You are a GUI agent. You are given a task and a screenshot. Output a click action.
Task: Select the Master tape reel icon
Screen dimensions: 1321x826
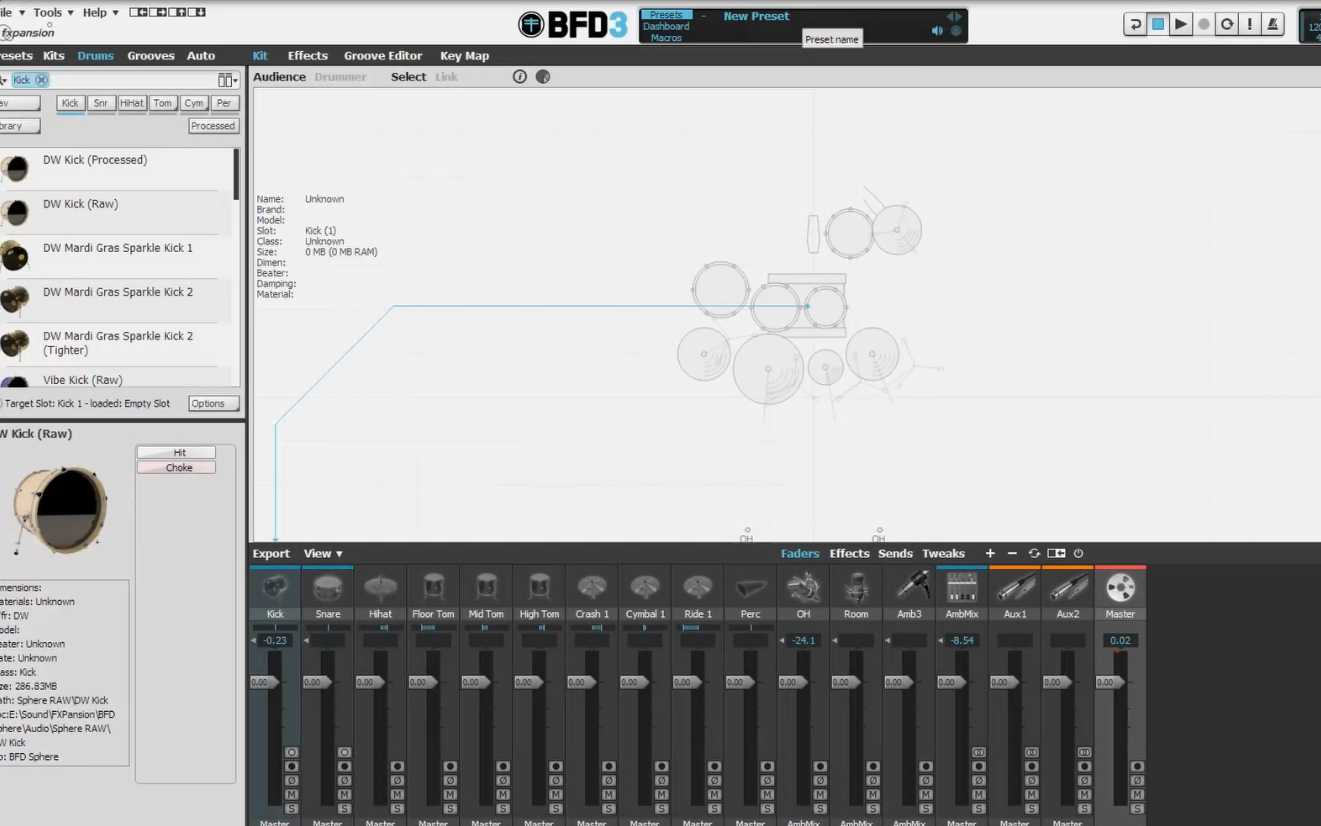tap(1120, 588)
